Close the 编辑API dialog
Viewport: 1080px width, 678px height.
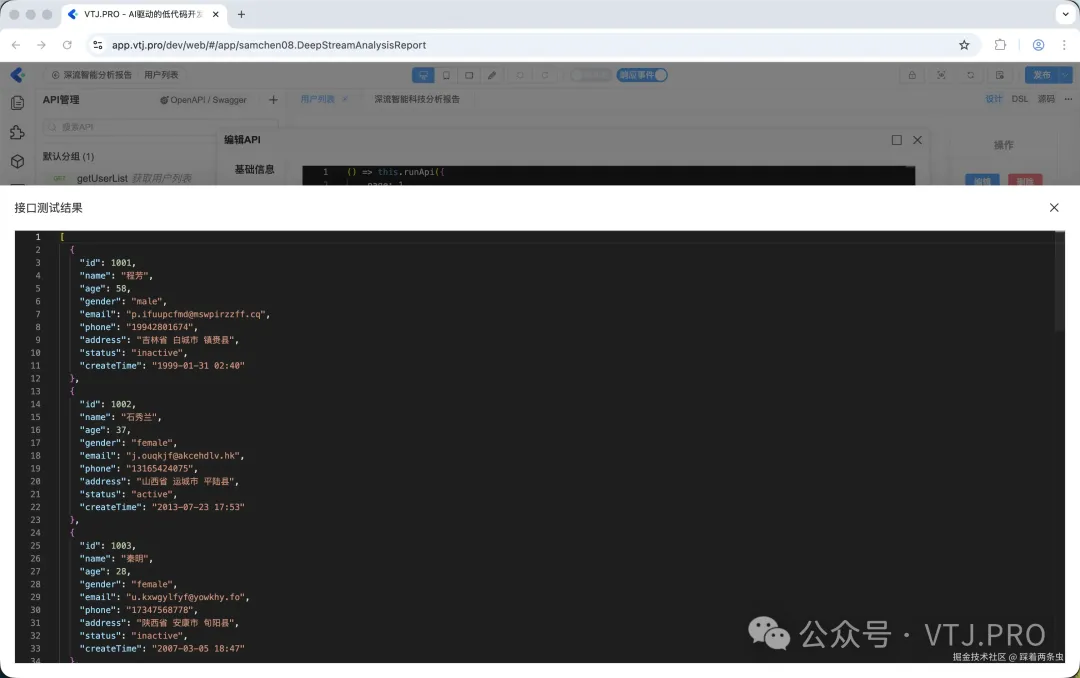click(917, 140)
